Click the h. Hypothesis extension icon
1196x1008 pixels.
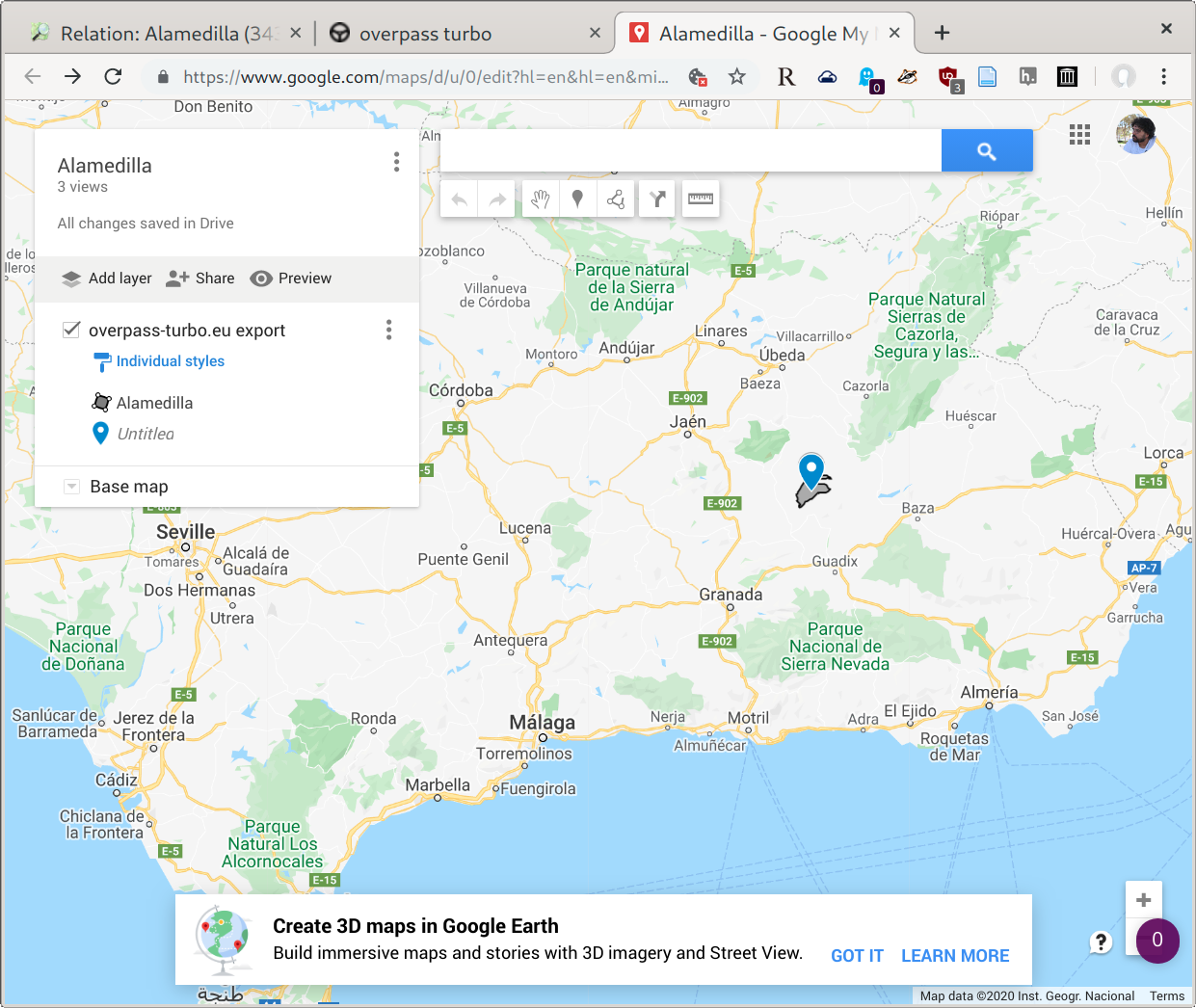[1027, 77]
